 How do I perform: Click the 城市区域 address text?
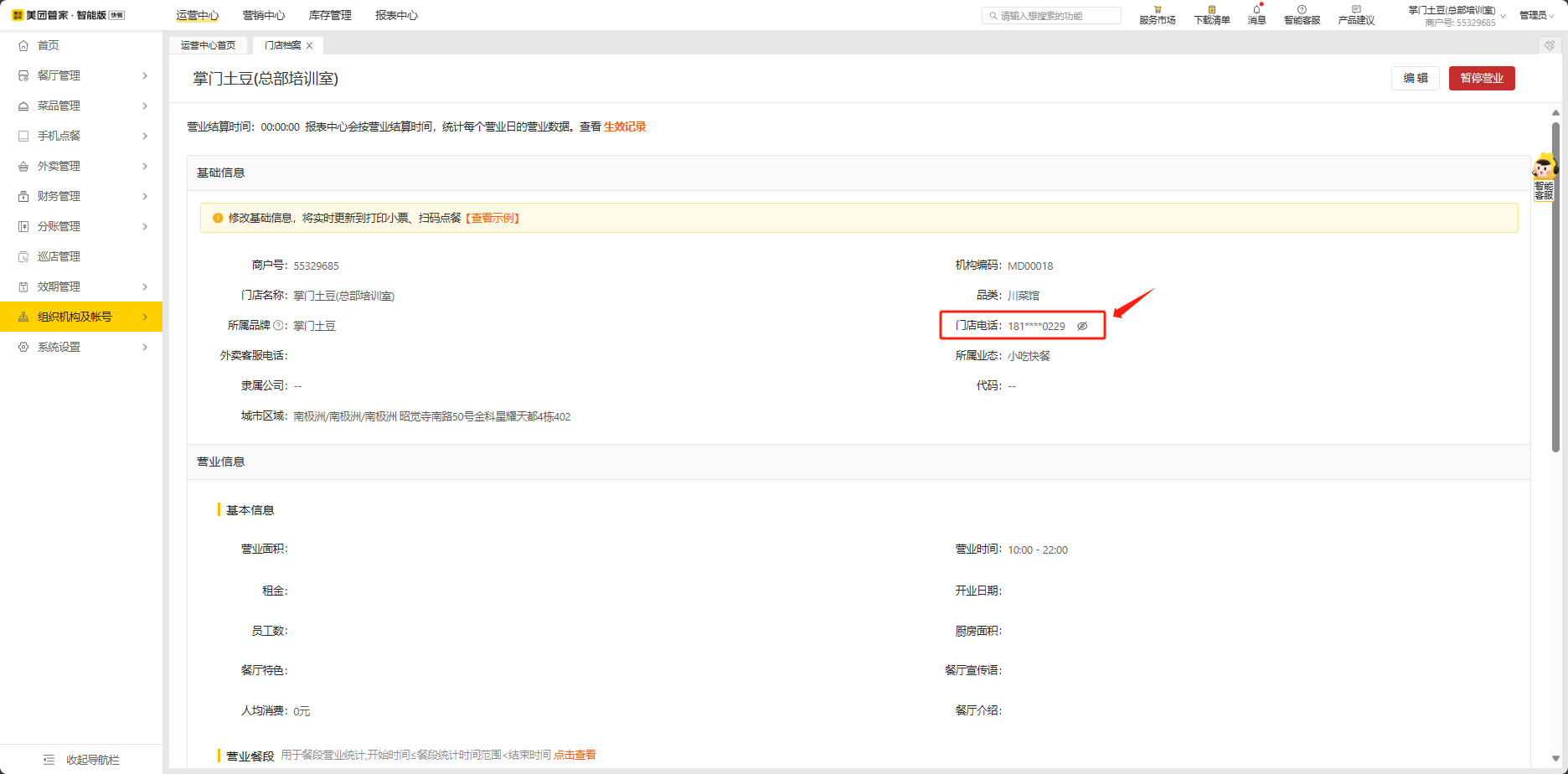click(432, 416)
